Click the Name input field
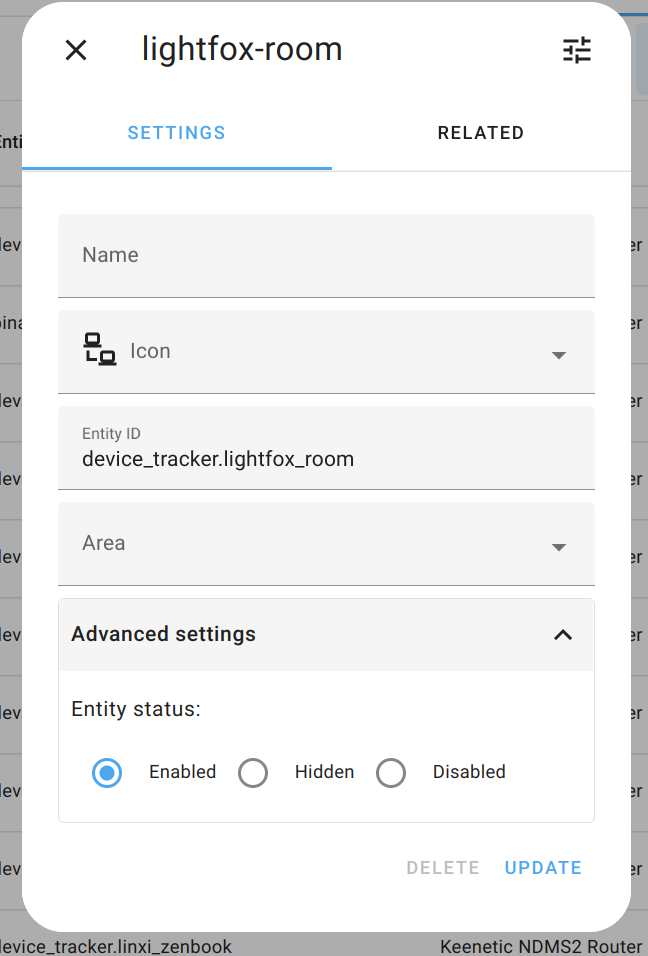Image resolution: width=648 pixels, height=956 pixels. 326,256
